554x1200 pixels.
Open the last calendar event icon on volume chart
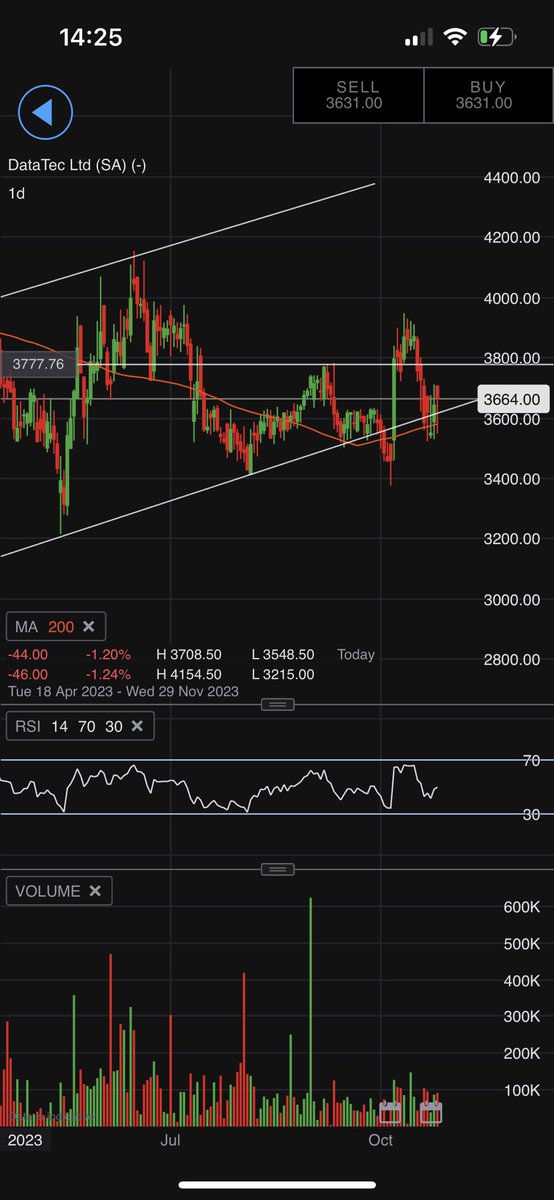coord(431,1112)
